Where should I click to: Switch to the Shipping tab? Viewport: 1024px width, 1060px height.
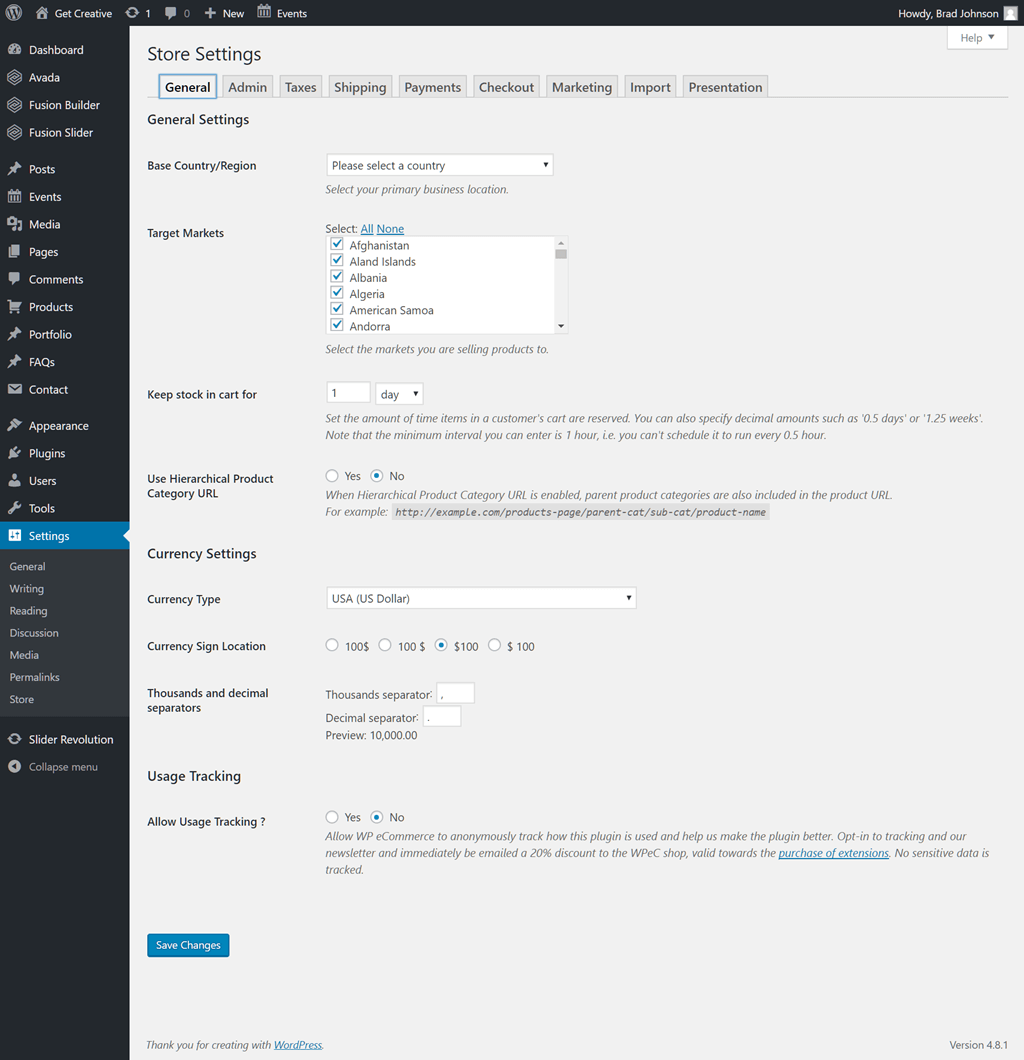pos(360,87)
